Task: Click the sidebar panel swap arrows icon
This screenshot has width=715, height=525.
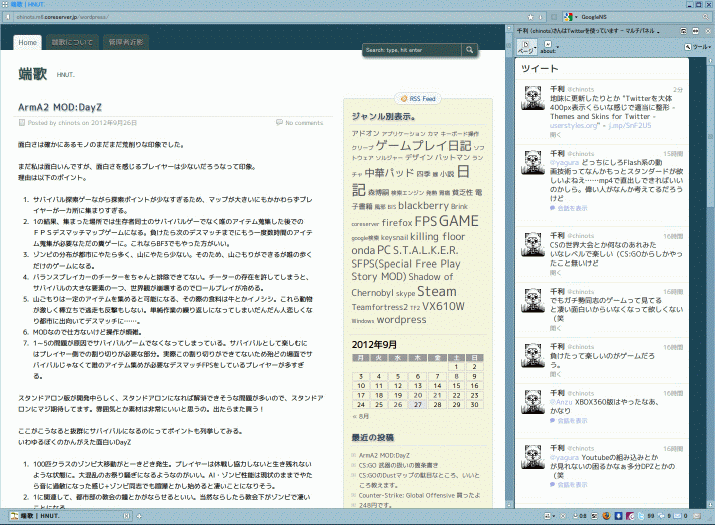Action: 695,31
